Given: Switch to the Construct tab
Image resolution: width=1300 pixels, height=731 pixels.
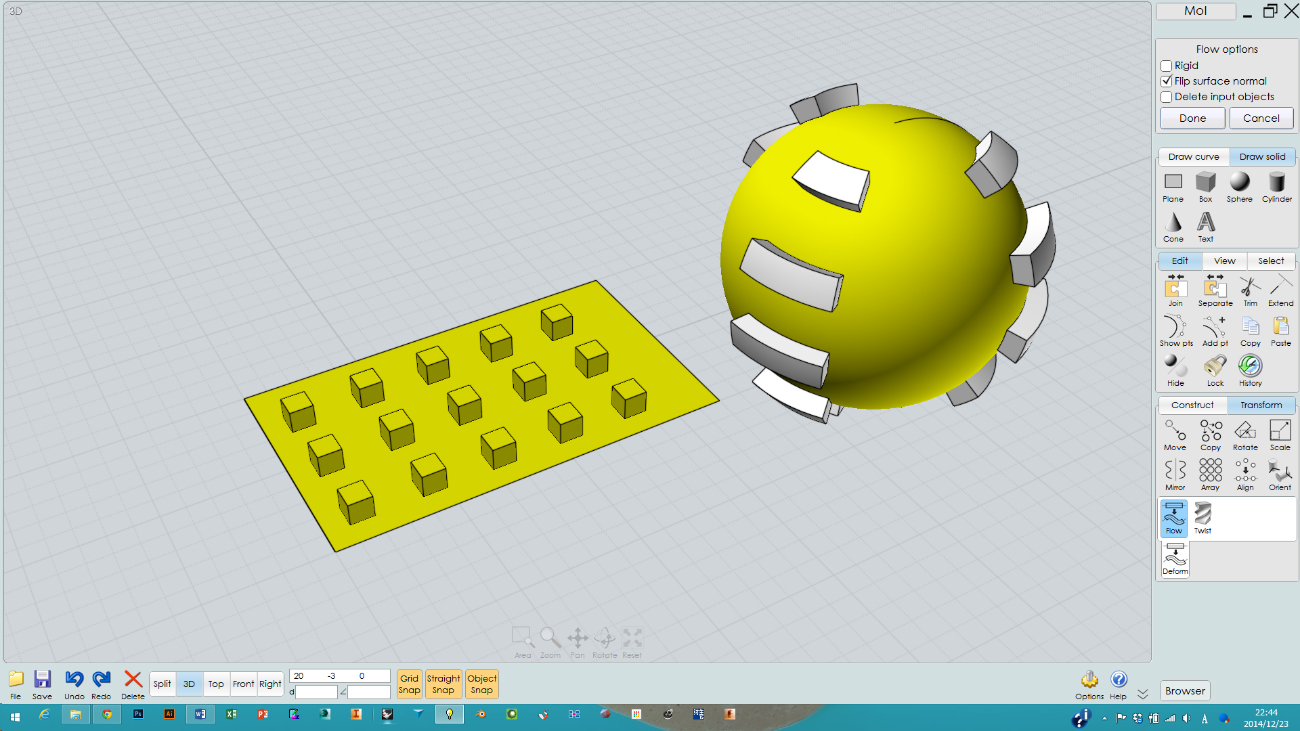Looking at the screenshot, I should coord(1193,405).
